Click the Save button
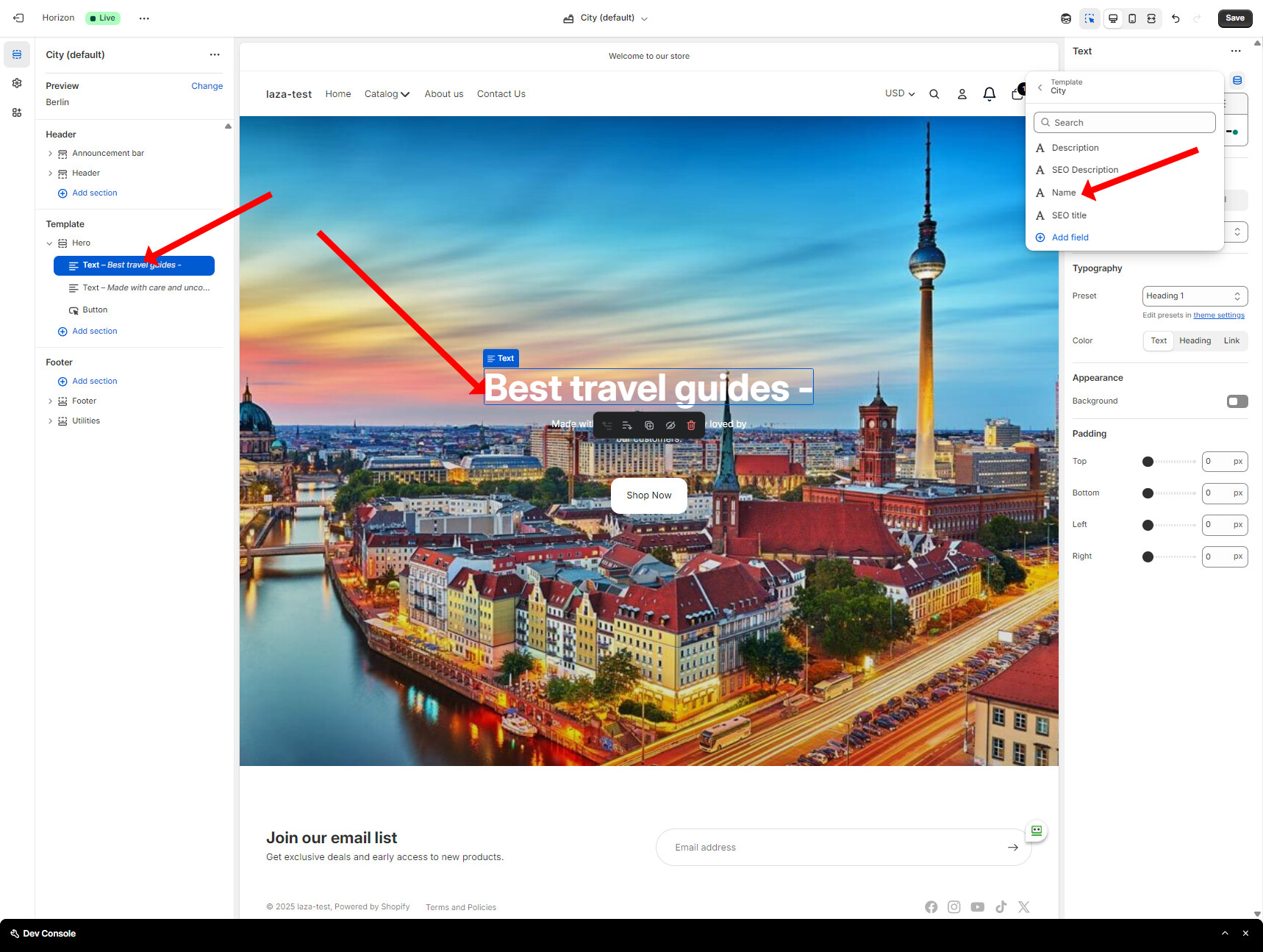 (x=1235, y=18)
